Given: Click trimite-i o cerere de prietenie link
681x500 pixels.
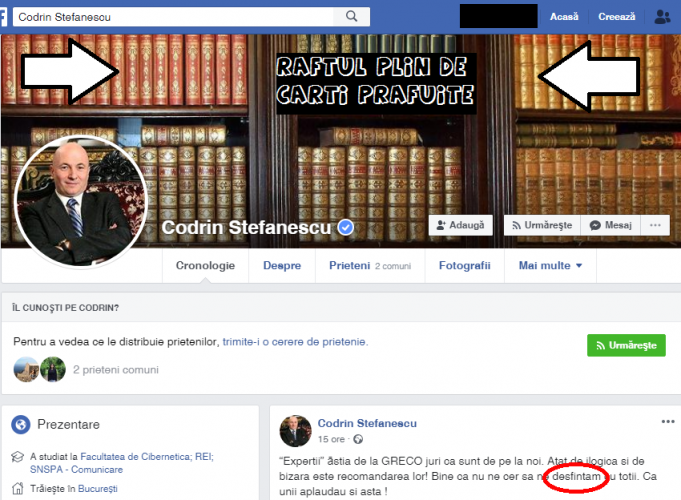Looking at the screenshot, I should [295, 342].
